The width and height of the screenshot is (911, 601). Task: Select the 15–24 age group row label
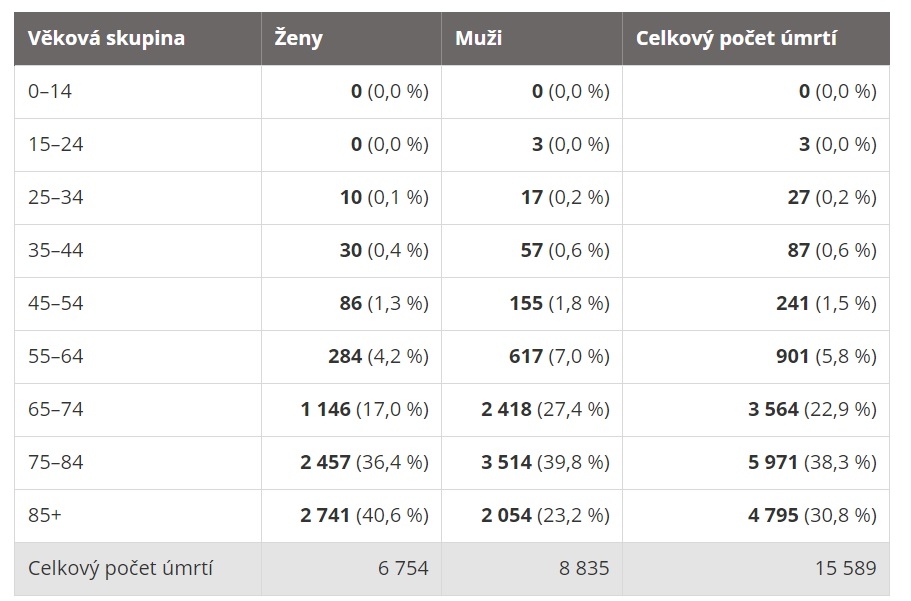pyautogui.click(x=56, y=144)
